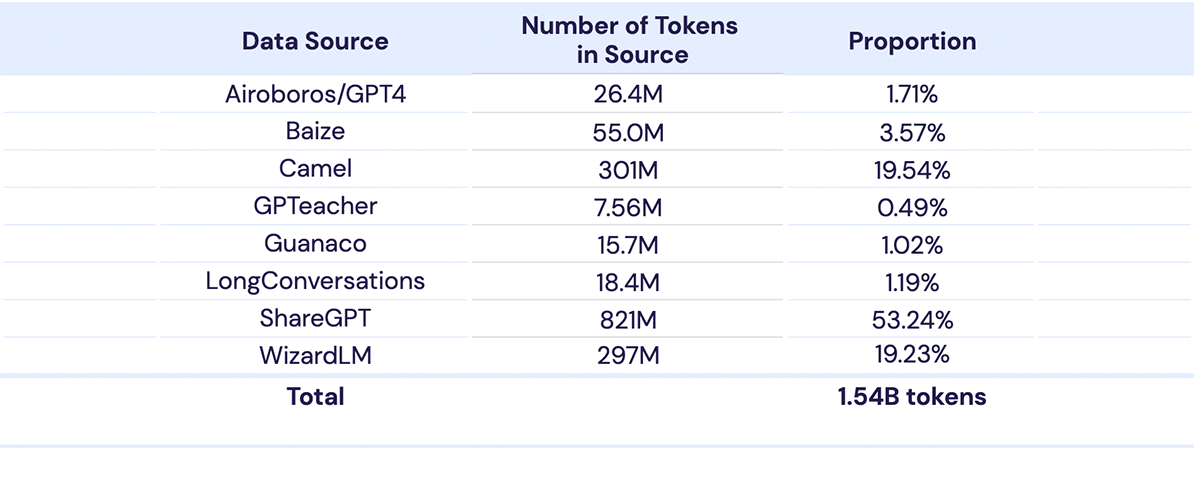The height and width of the screenshot is (488, 1200).
Task: Click the Total row label
Action: point(315,396)
